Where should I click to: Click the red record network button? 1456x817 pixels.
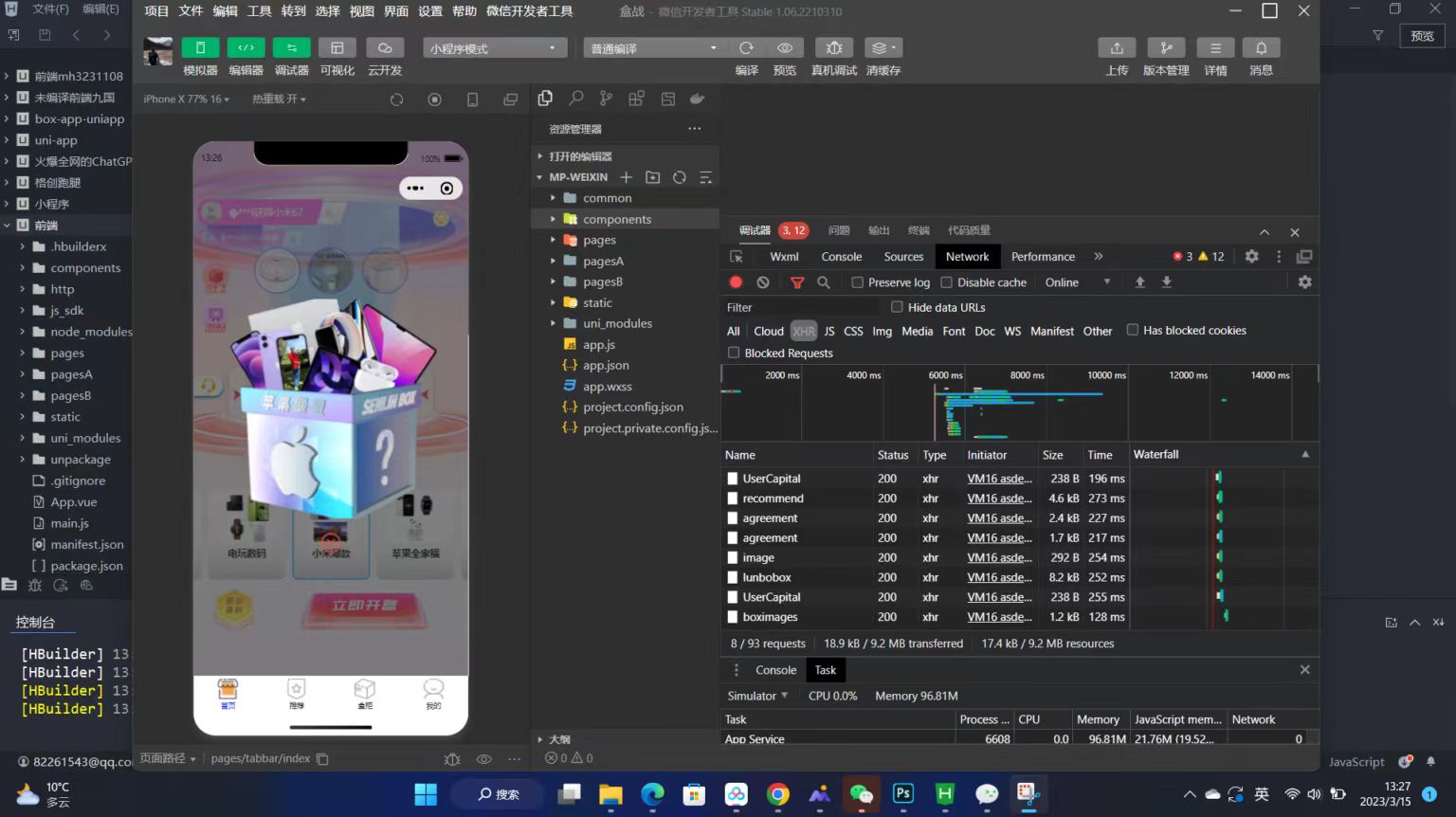[x=736, y=282]
